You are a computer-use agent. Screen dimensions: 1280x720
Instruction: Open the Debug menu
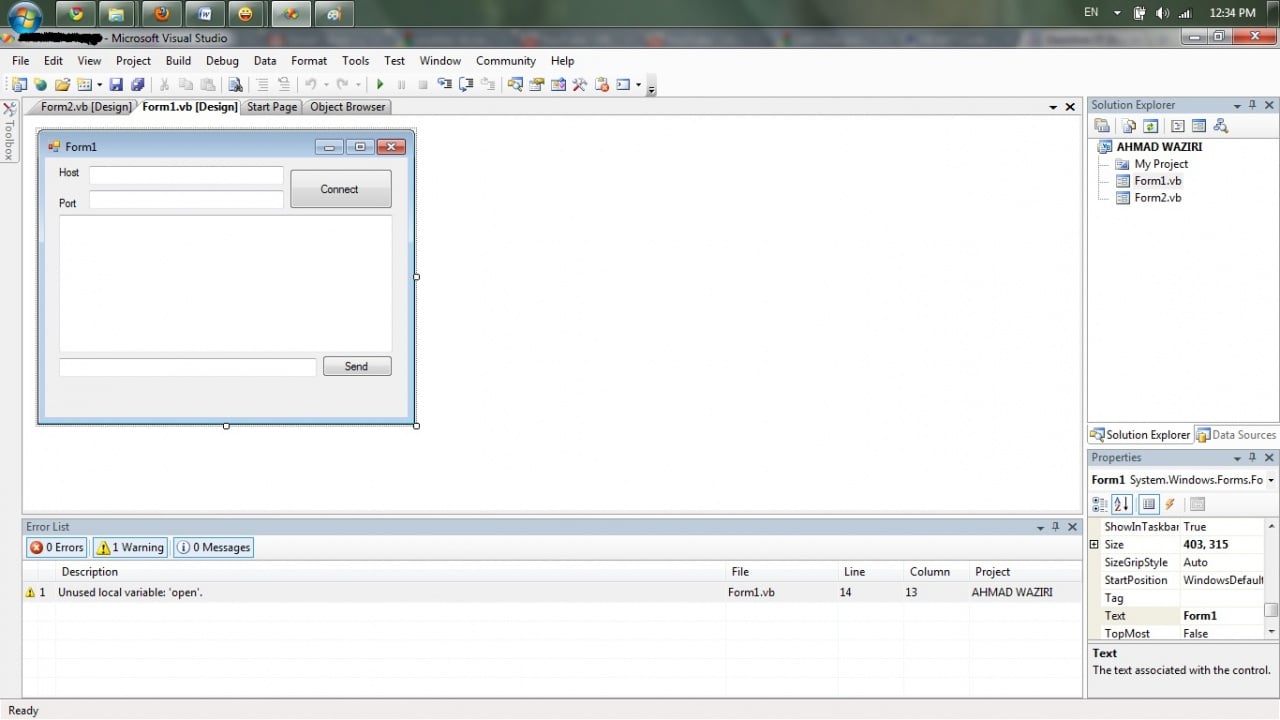[x=222, y=60]
